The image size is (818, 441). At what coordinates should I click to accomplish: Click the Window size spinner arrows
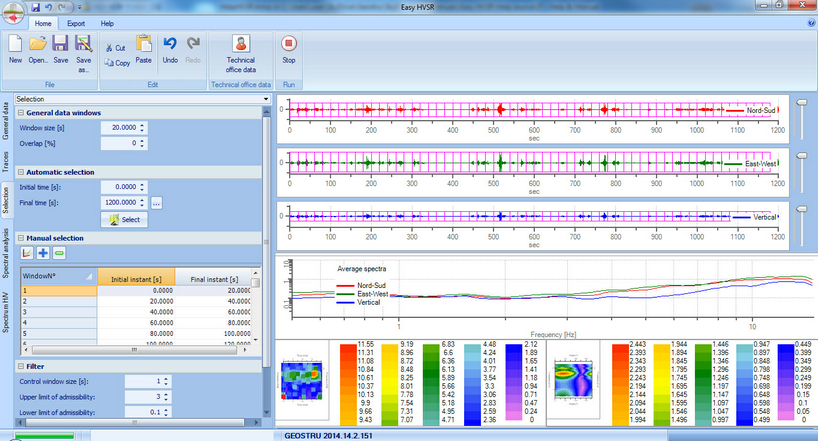(x=142, y=127)
